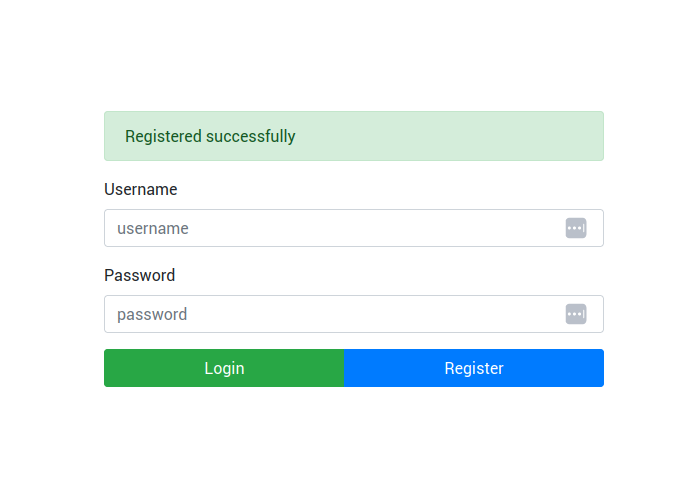Click the "Registered successfully" alert text

pyautogui.click(x=210, y=136)
